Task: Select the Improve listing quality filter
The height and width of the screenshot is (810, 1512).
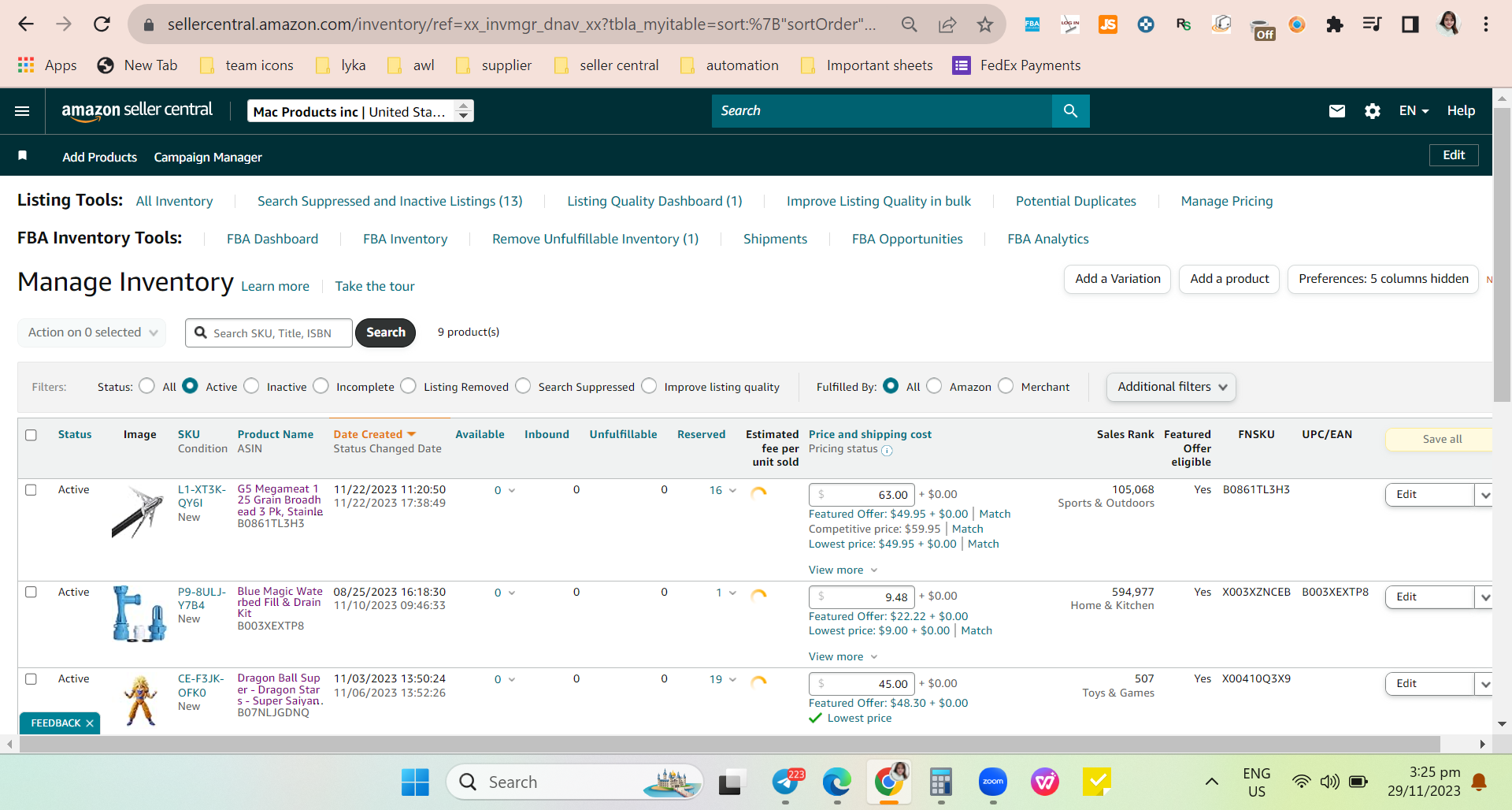Action: click(649, 386)
